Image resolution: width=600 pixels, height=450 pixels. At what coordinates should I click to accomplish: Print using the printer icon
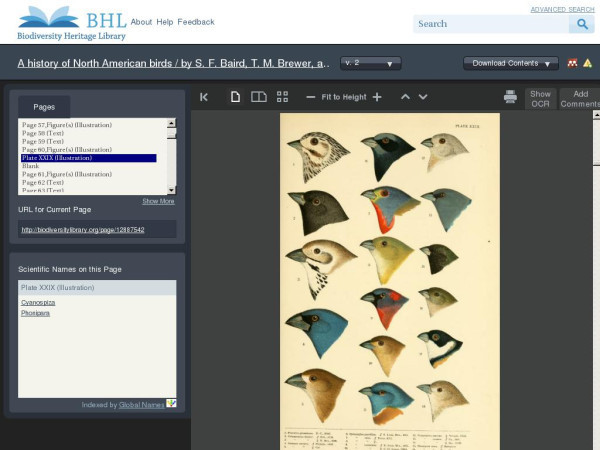[510, 97]
